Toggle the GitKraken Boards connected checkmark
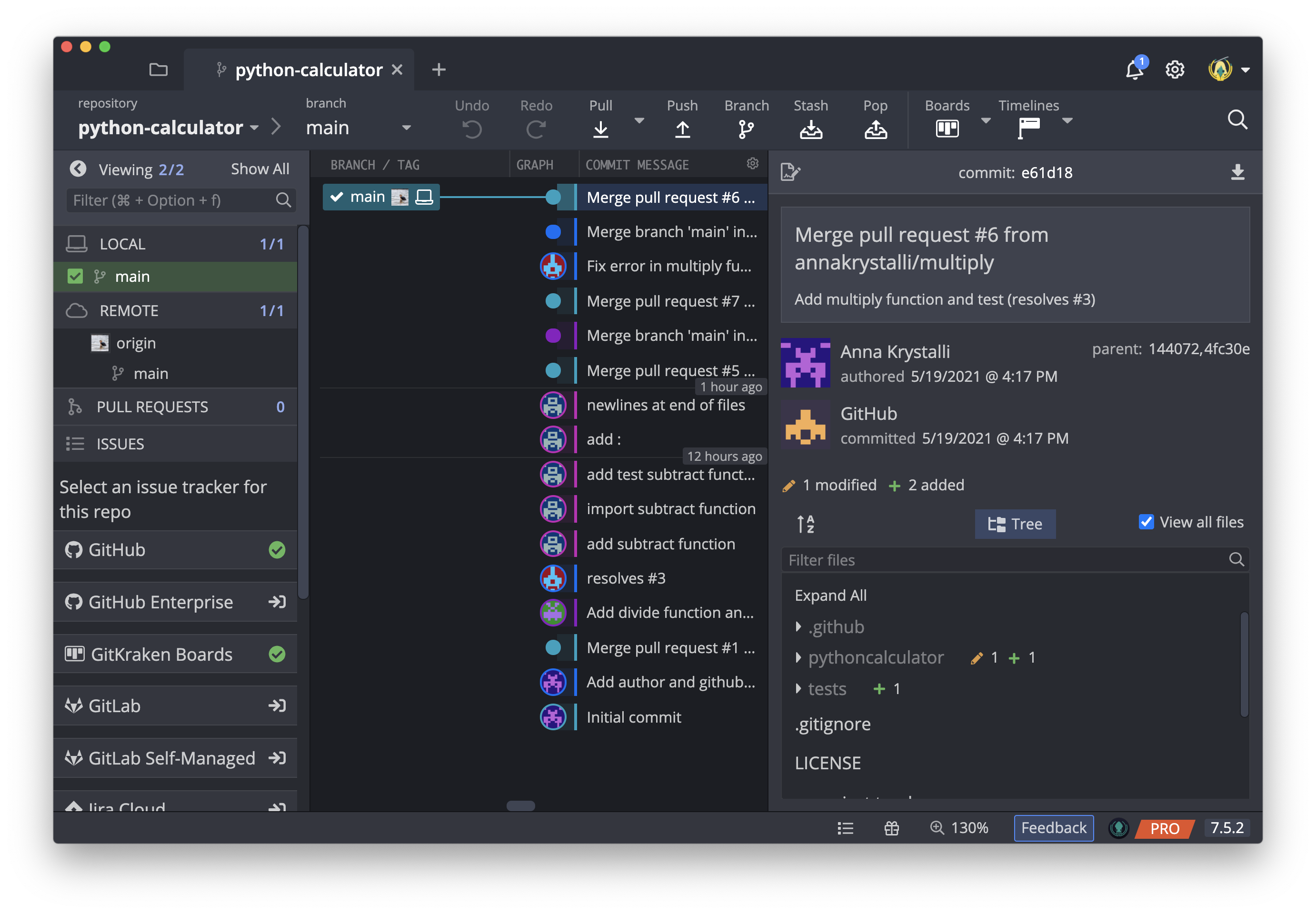Image resolution: width=1316 pixels, height=914 pixels. pos(277,654)
